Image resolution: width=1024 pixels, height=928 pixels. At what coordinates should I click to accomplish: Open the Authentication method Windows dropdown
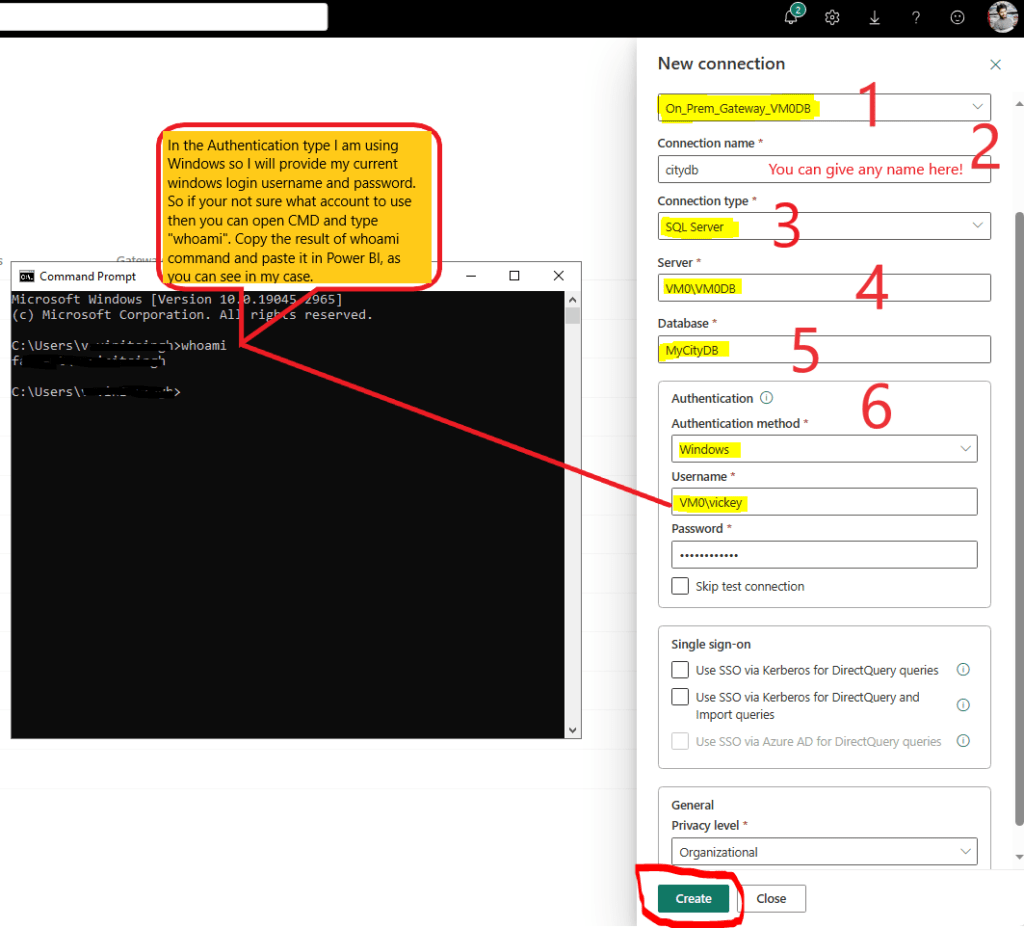coord(824,449)
